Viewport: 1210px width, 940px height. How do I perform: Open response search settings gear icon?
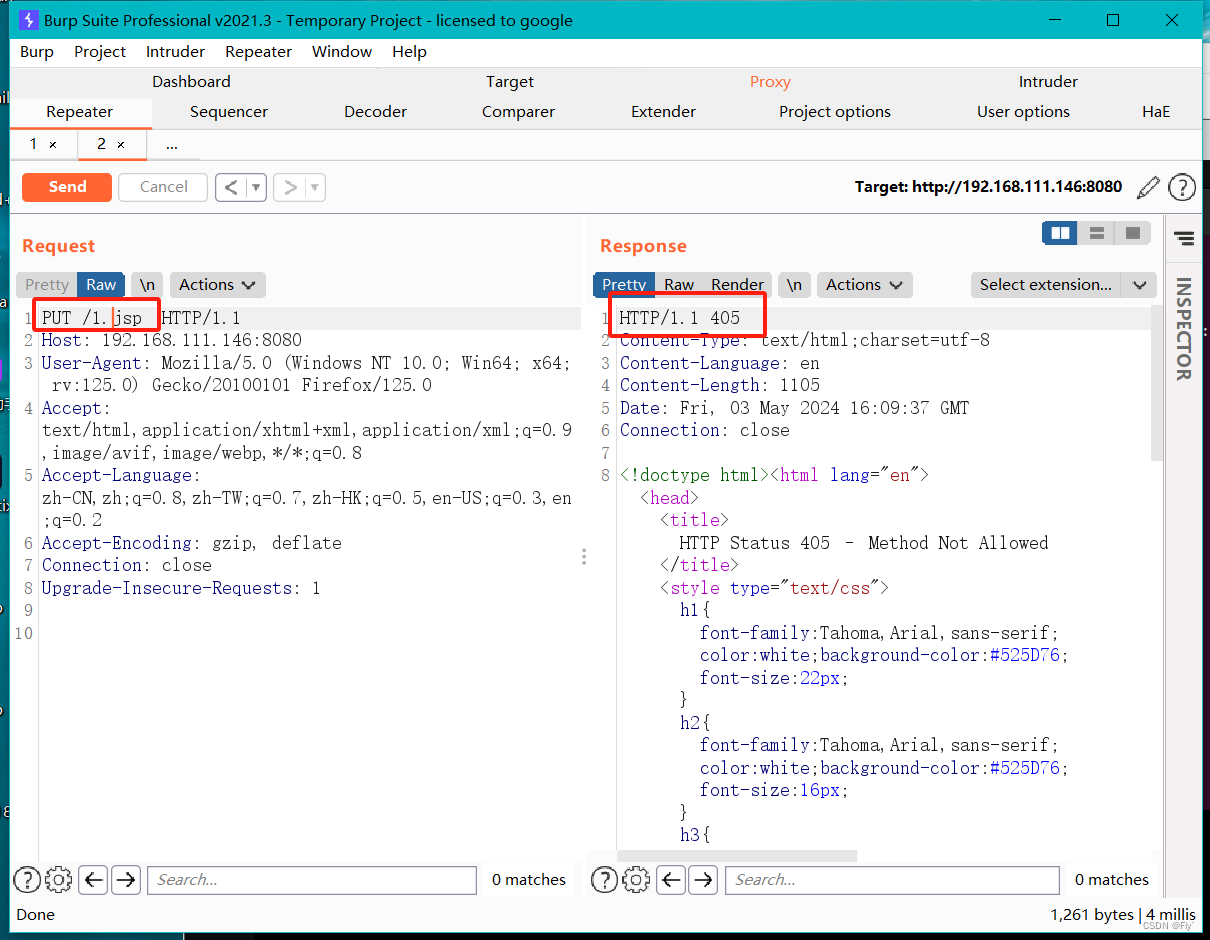pyautogui.click(x=636, y=880)
